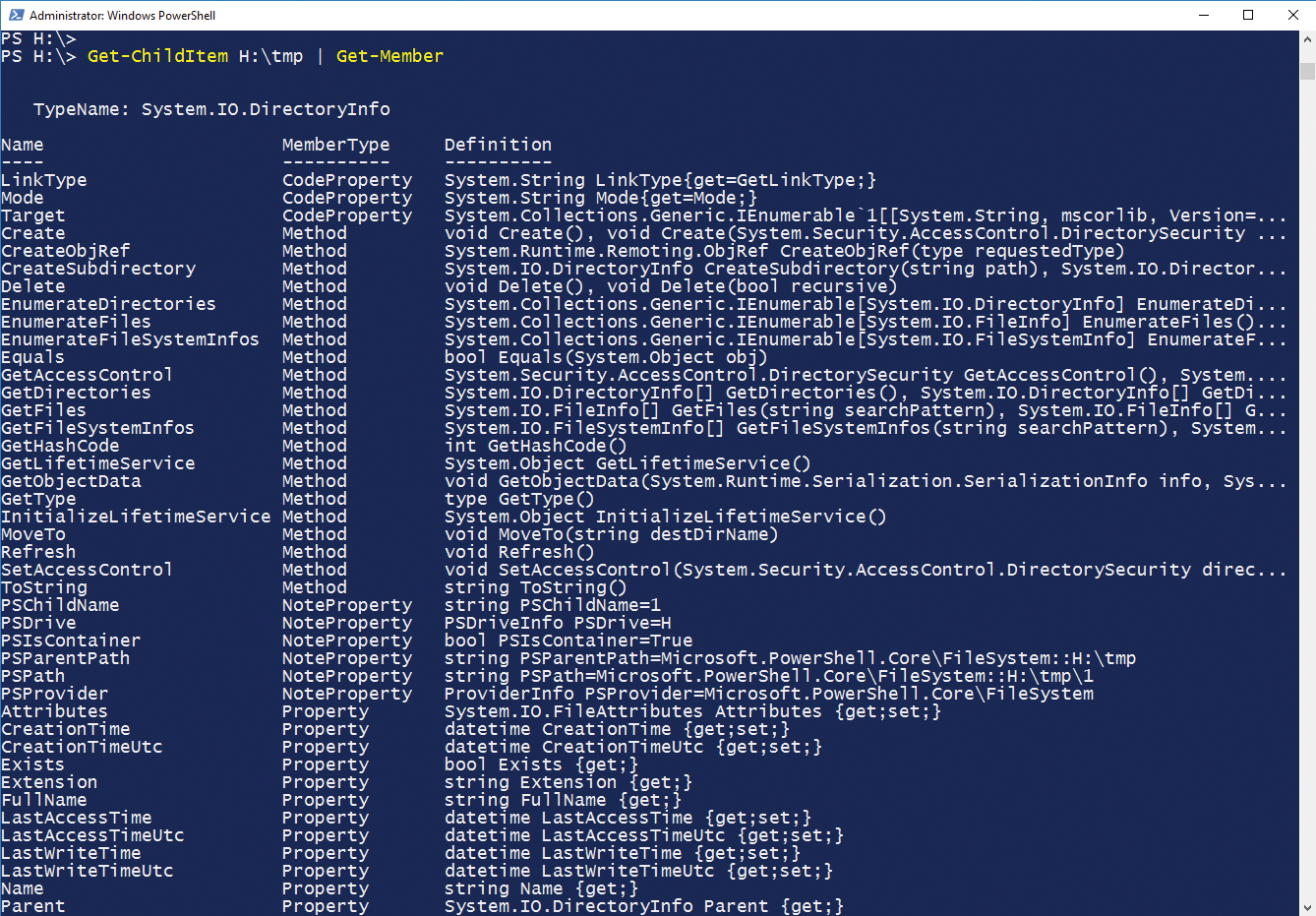Minimize the PowerShell window
This screenshot has width=1316, height=916.
coord(1203,15)
